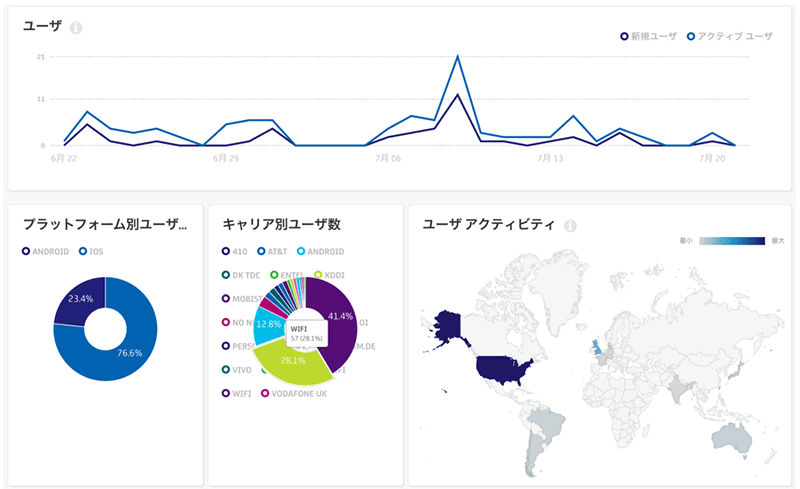800x489 pixels.
Task: Toggle the DK TDC carrier legend entry
Action: [241, 275]
